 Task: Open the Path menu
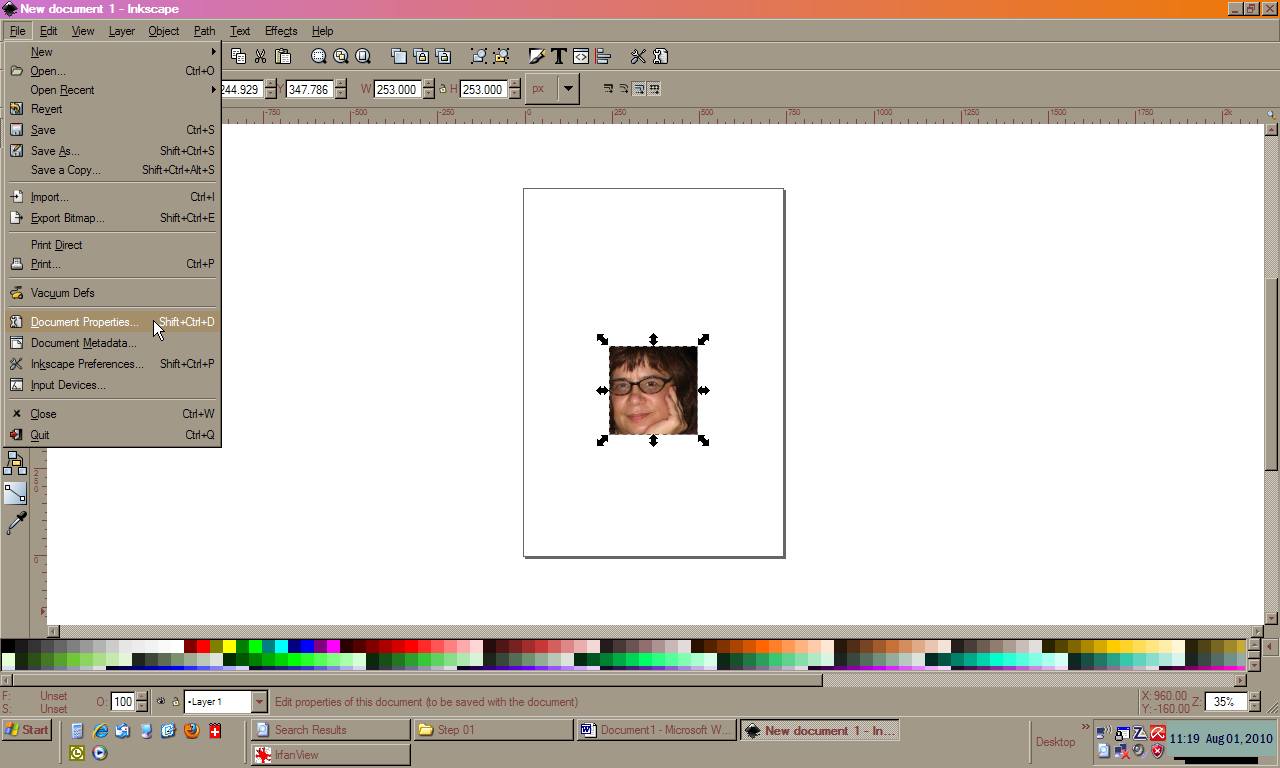click(x=204, y=31)
